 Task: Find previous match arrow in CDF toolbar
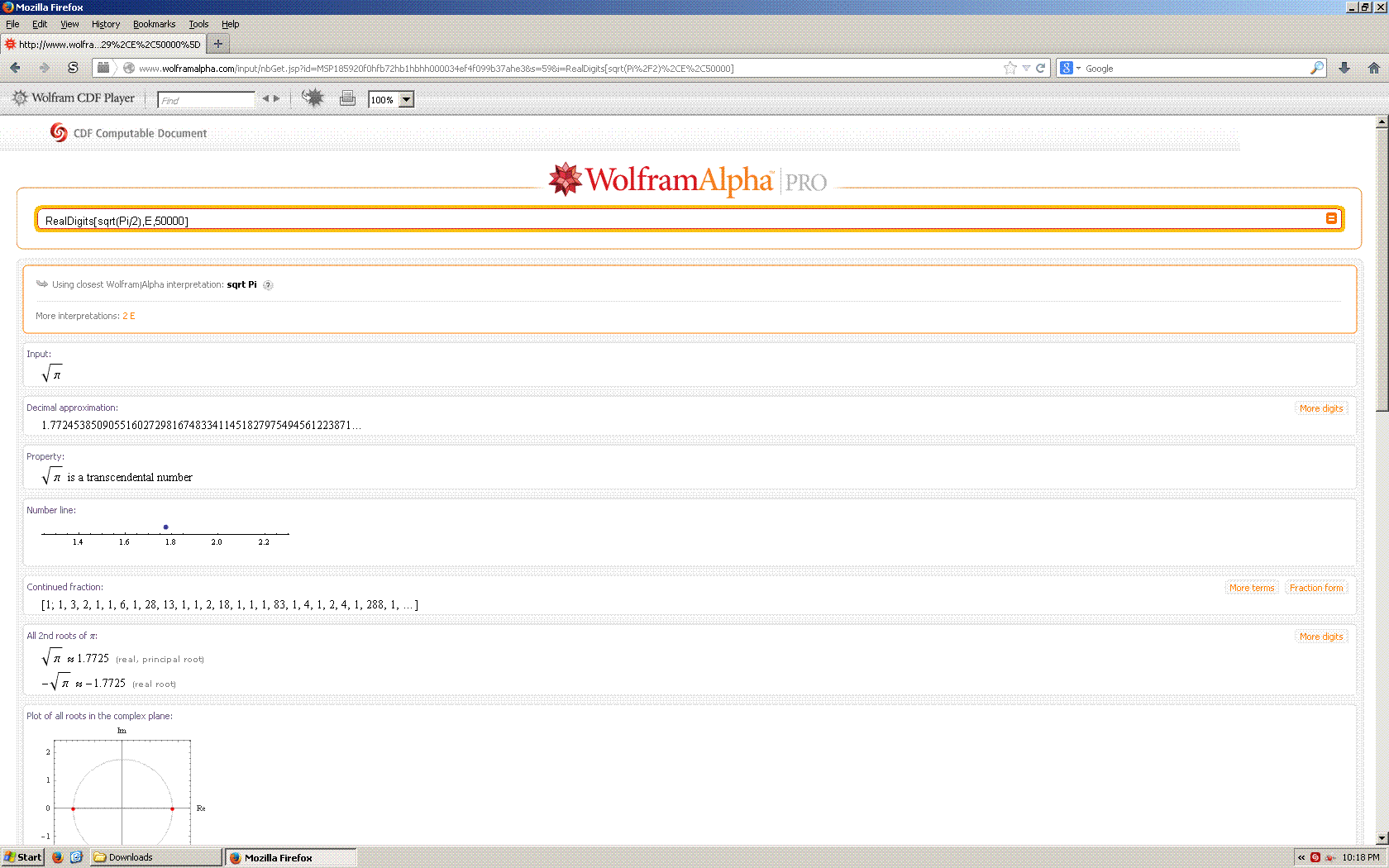pyautogui.click(x=266, y=98)
